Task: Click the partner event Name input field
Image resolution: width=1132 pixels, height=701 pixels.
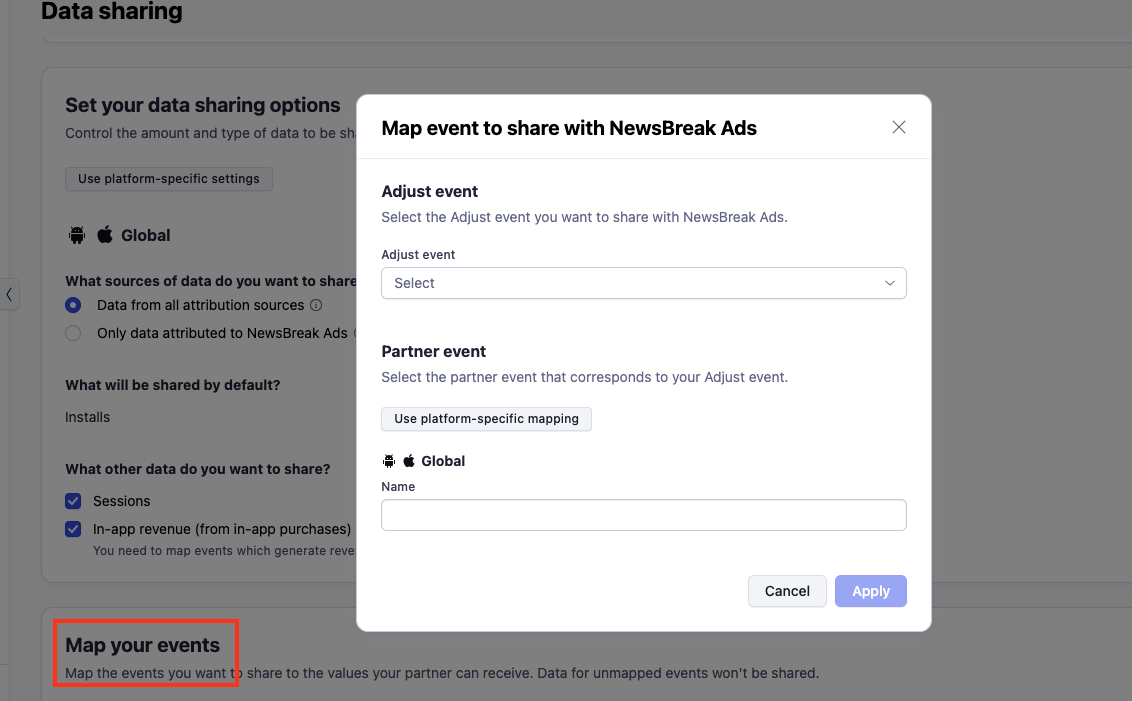Action: point(643,515)
